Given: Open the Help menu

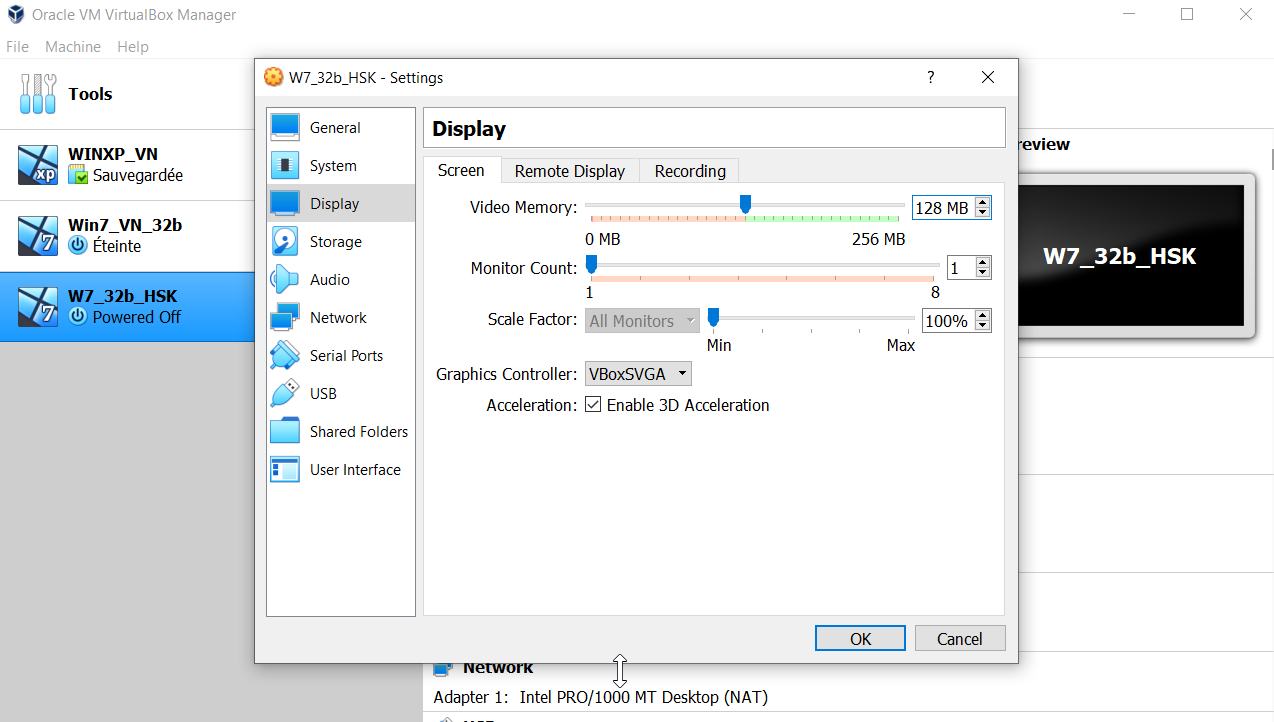Looking at the screenshot, I should pos(133,46).
